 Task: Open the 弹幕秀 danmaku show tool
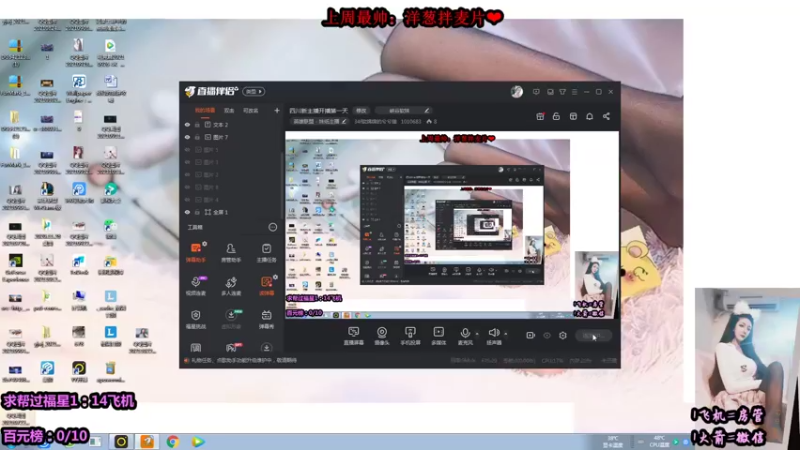pos(266,318)
